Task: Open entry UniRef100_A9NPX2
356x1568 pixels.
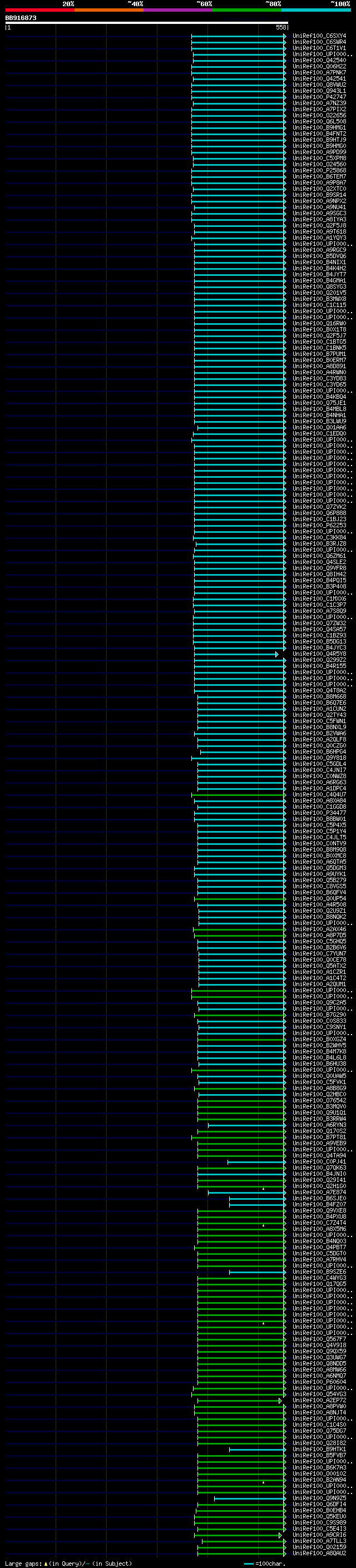Action: pyautogui.click(x=319, y=201)
